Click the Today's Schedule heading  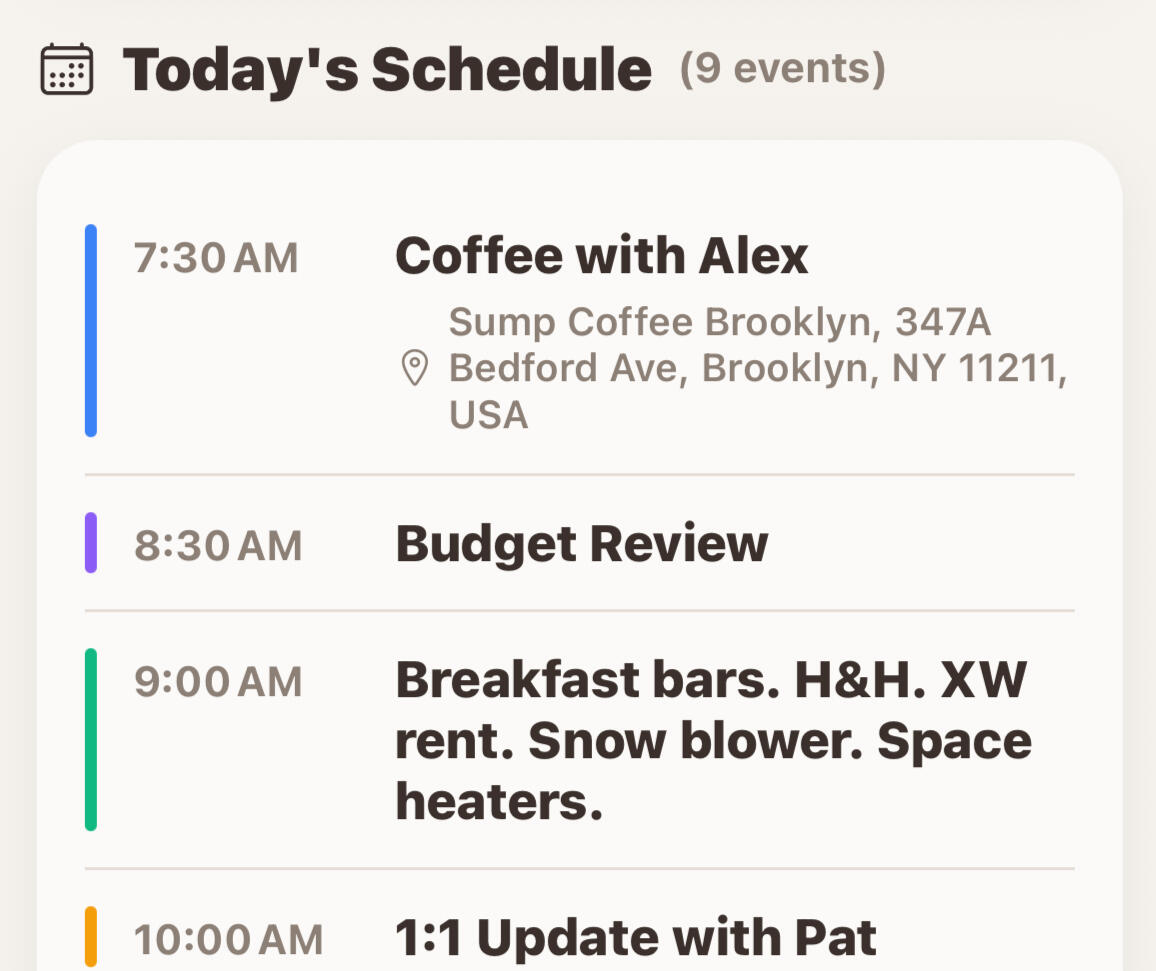387,69
